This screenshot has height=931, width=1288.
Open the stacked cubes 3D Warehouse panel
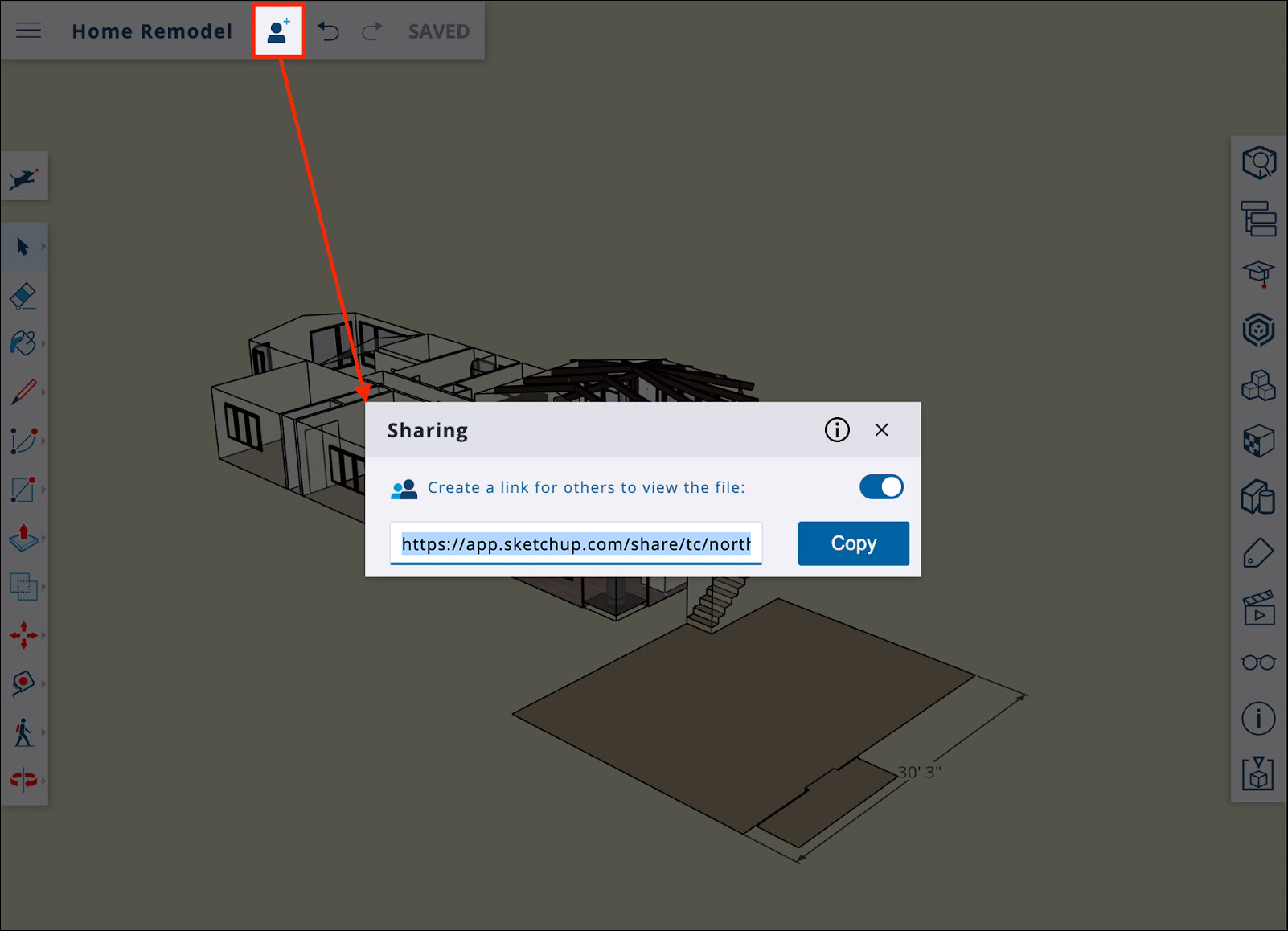(x=1258, y=385)
